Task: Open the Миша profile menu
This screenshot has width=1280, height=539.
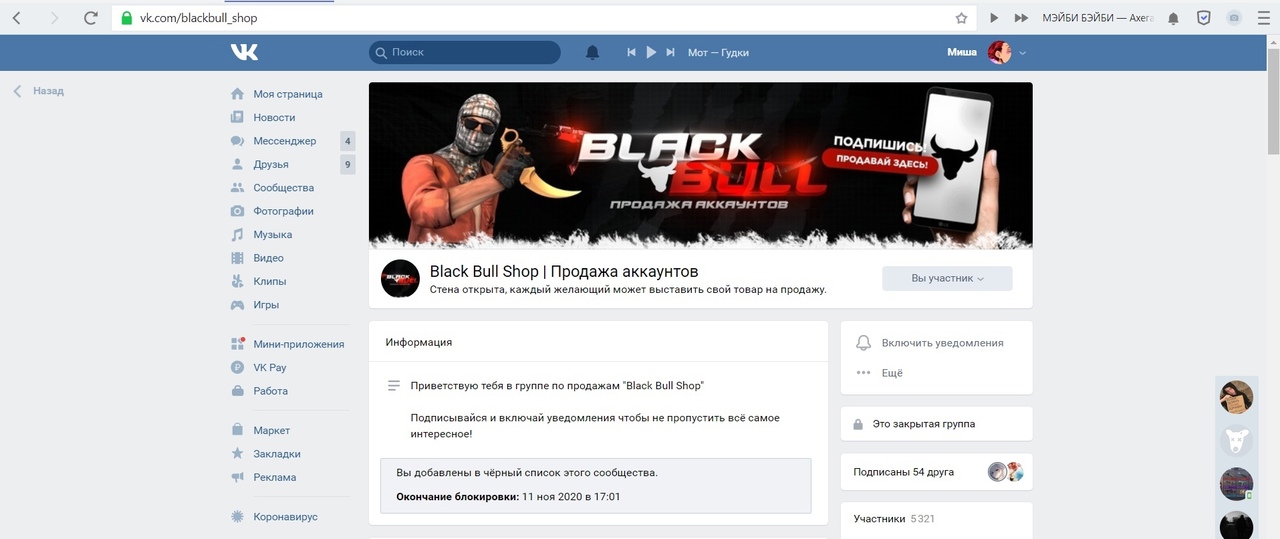Action: click(x=987, y=52)
